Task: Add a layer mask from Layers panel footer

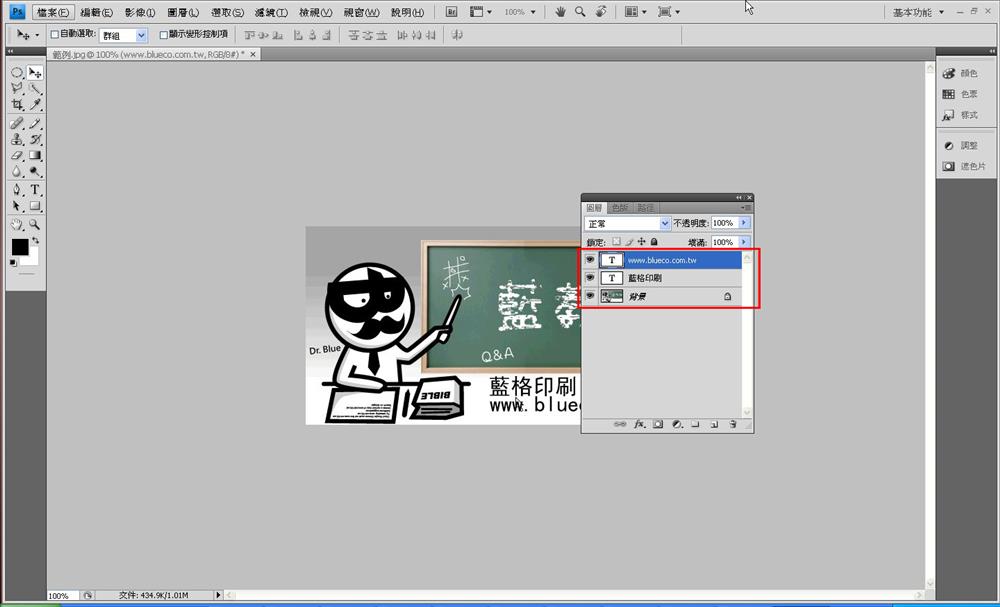Action: (x=658, y=424)
